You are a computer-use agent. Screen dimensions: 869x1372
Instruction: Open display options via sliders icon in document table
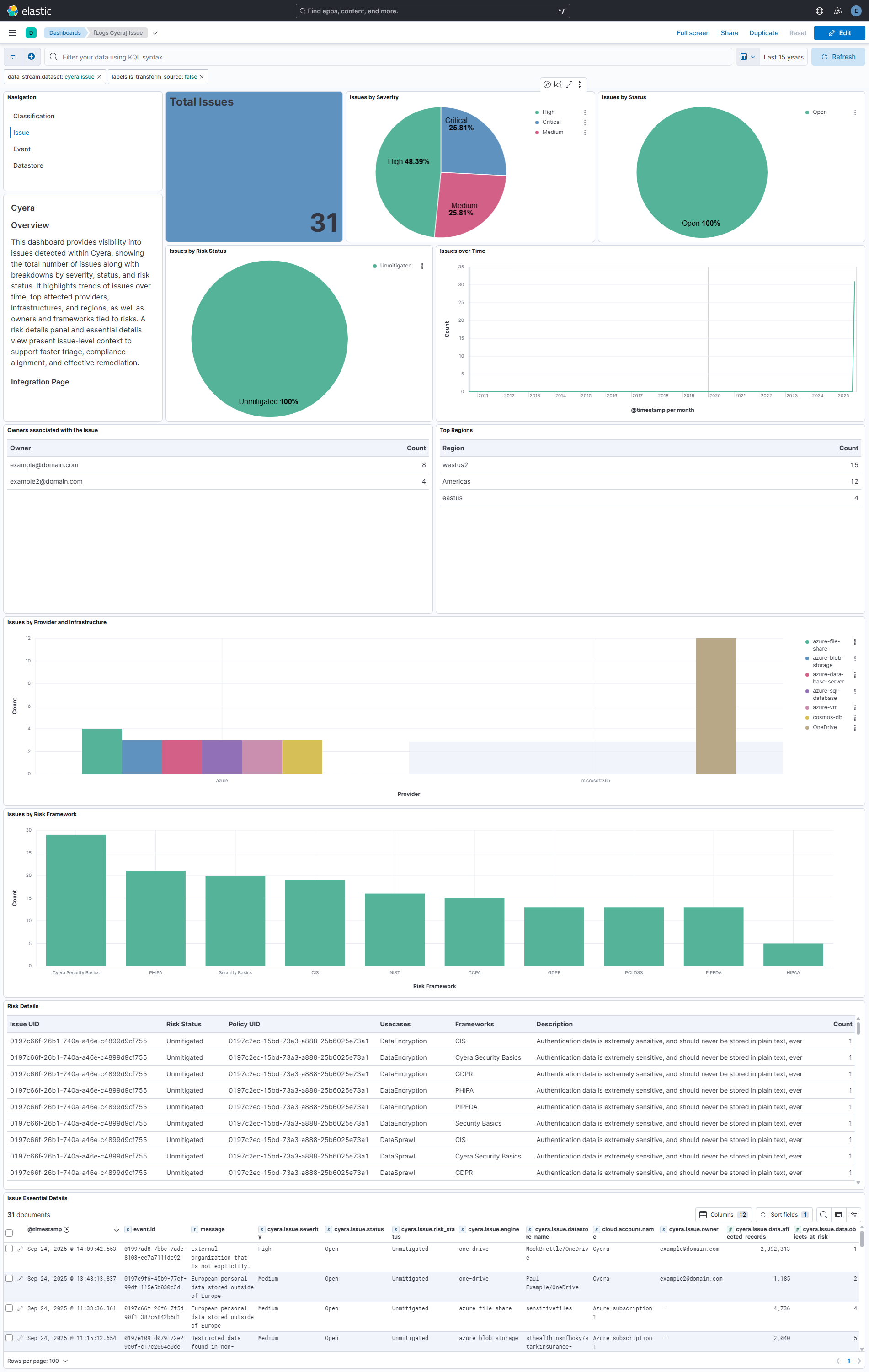(853, 1214)
